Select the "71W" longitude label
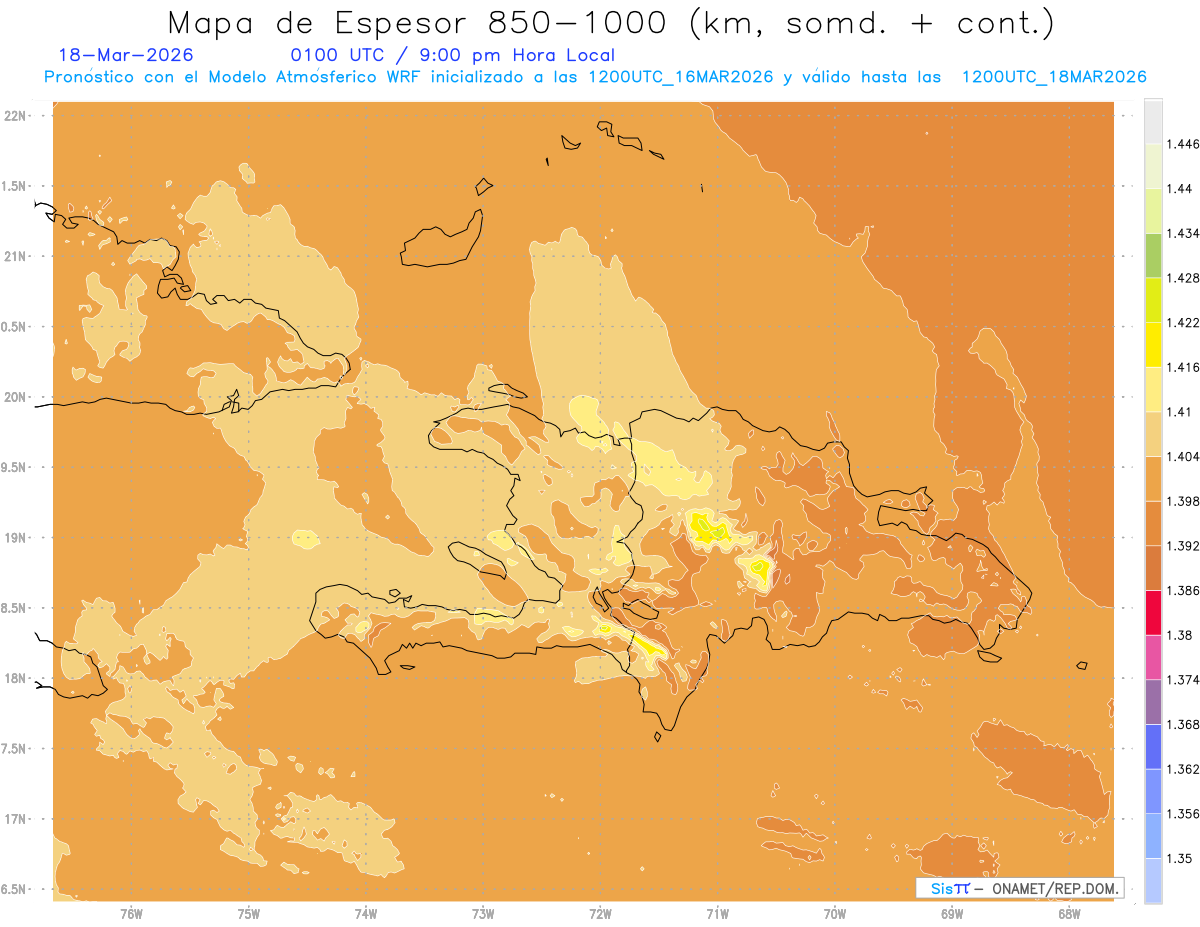 tap(717, 913)
